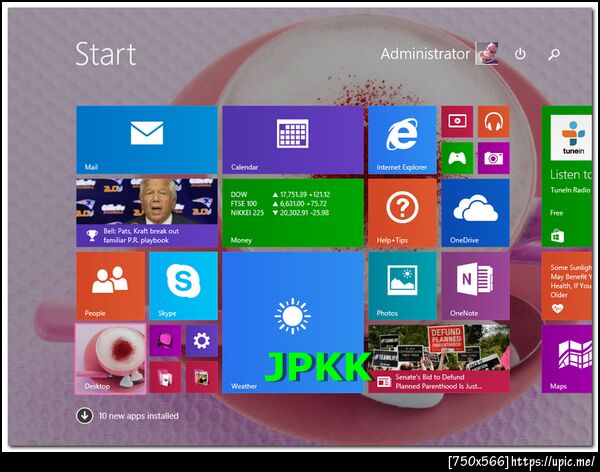Screen dimensions: 600x472
Task: Click the DOW 17,751.39 row
Action: click(x=280, y=194)
